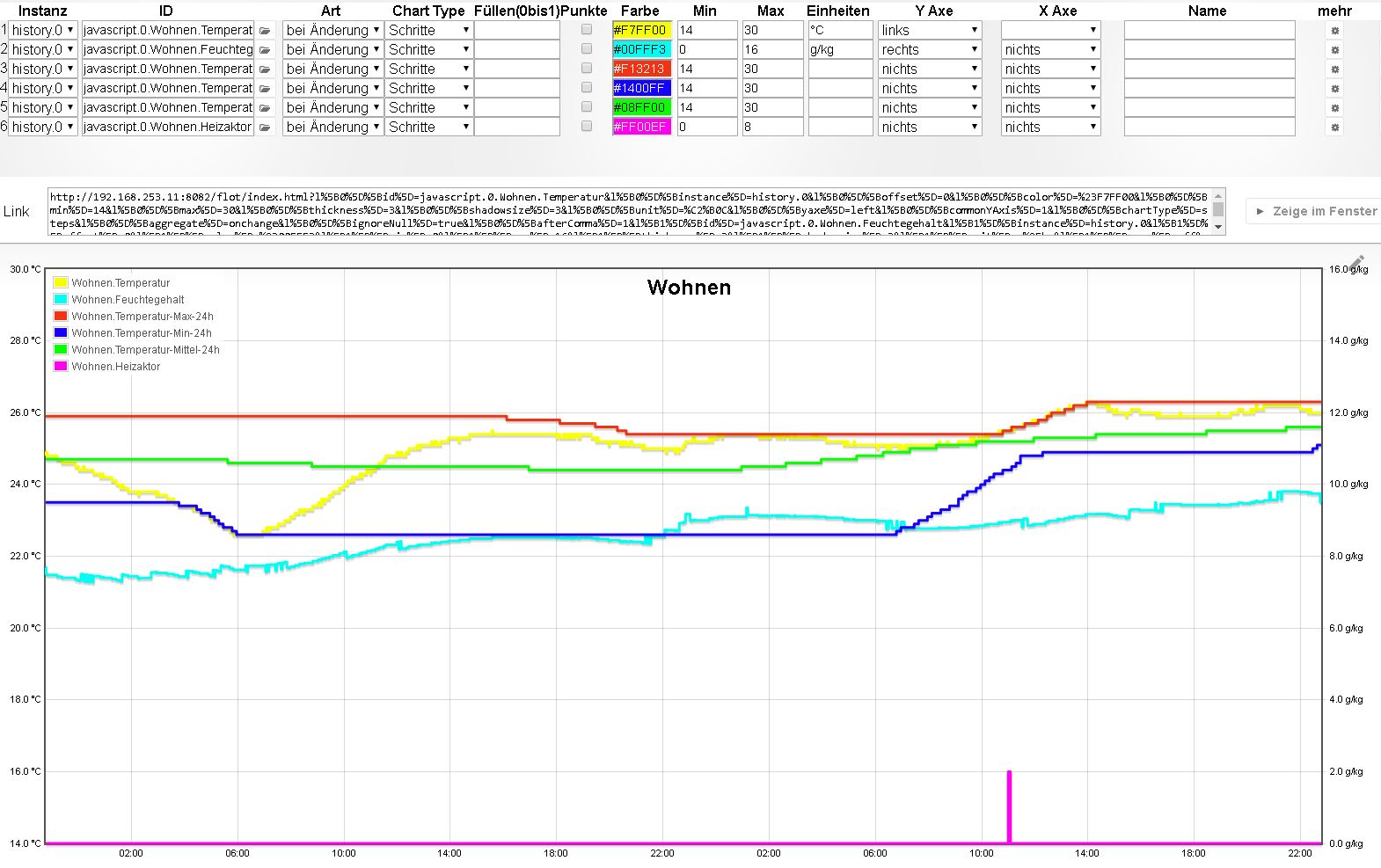Image resolution: width=1381 pixels, height=868 pixels.
Task: Click the Wohnen.Temperatur legend entry
Action: click(x=112, y=283)
